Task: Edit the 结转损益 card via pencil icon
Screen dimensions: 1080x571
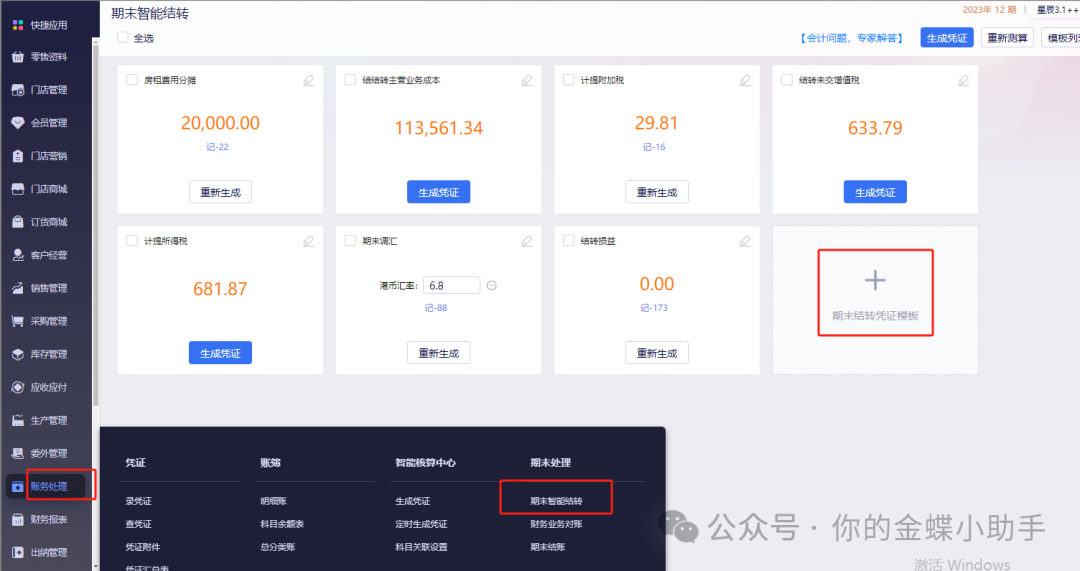Action: [x=745, y=241]
